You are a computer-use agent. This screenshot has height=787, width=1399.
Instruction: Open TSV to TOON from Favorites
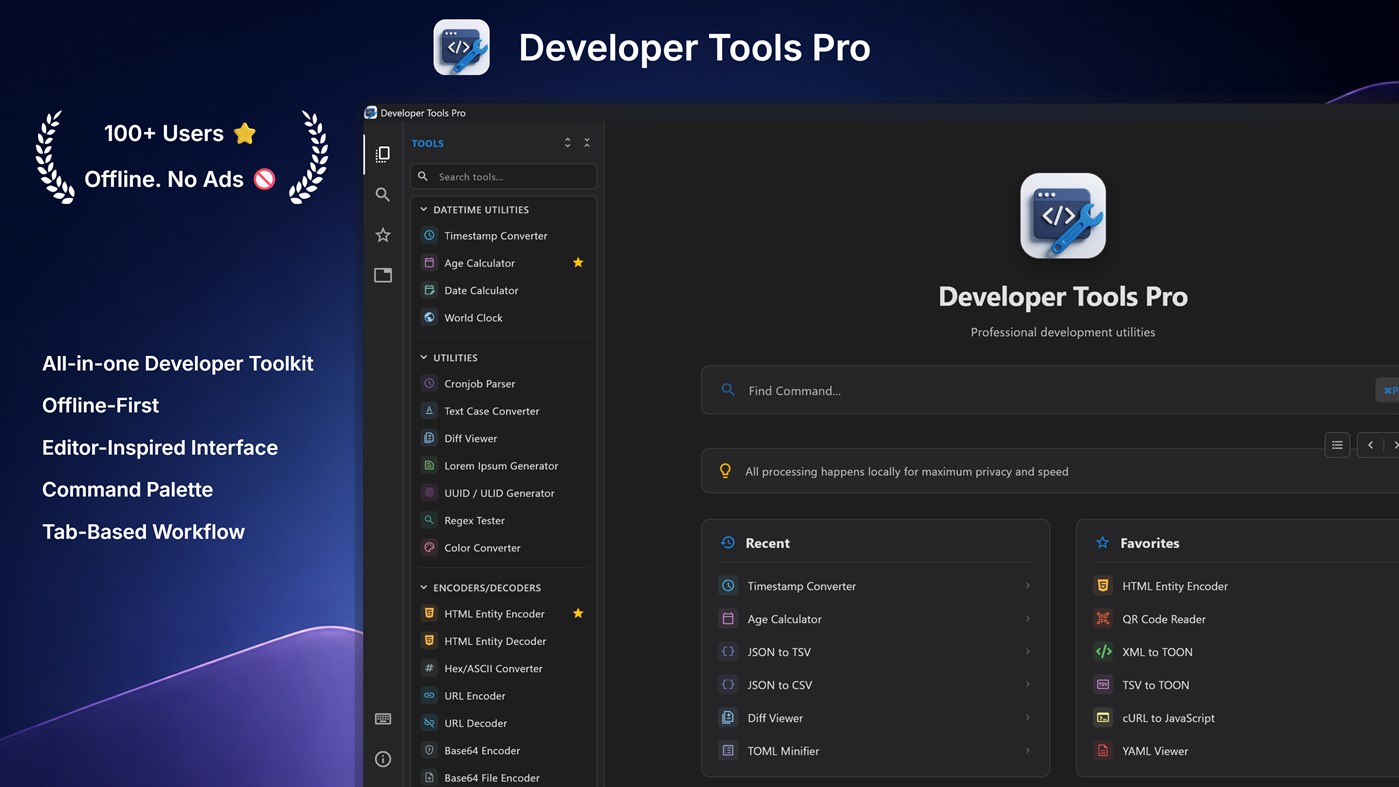point(1243,685)
